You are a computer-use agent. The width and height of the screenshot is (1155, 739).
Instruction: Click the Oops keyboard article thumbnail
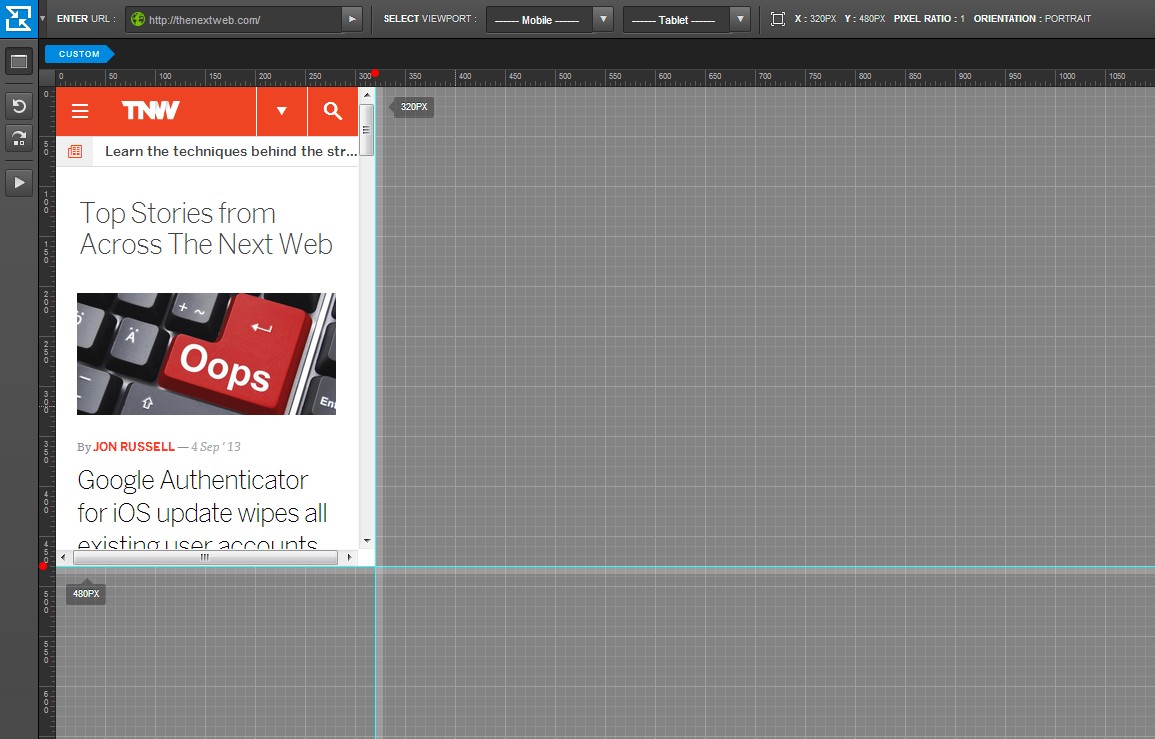coord(206,354)
